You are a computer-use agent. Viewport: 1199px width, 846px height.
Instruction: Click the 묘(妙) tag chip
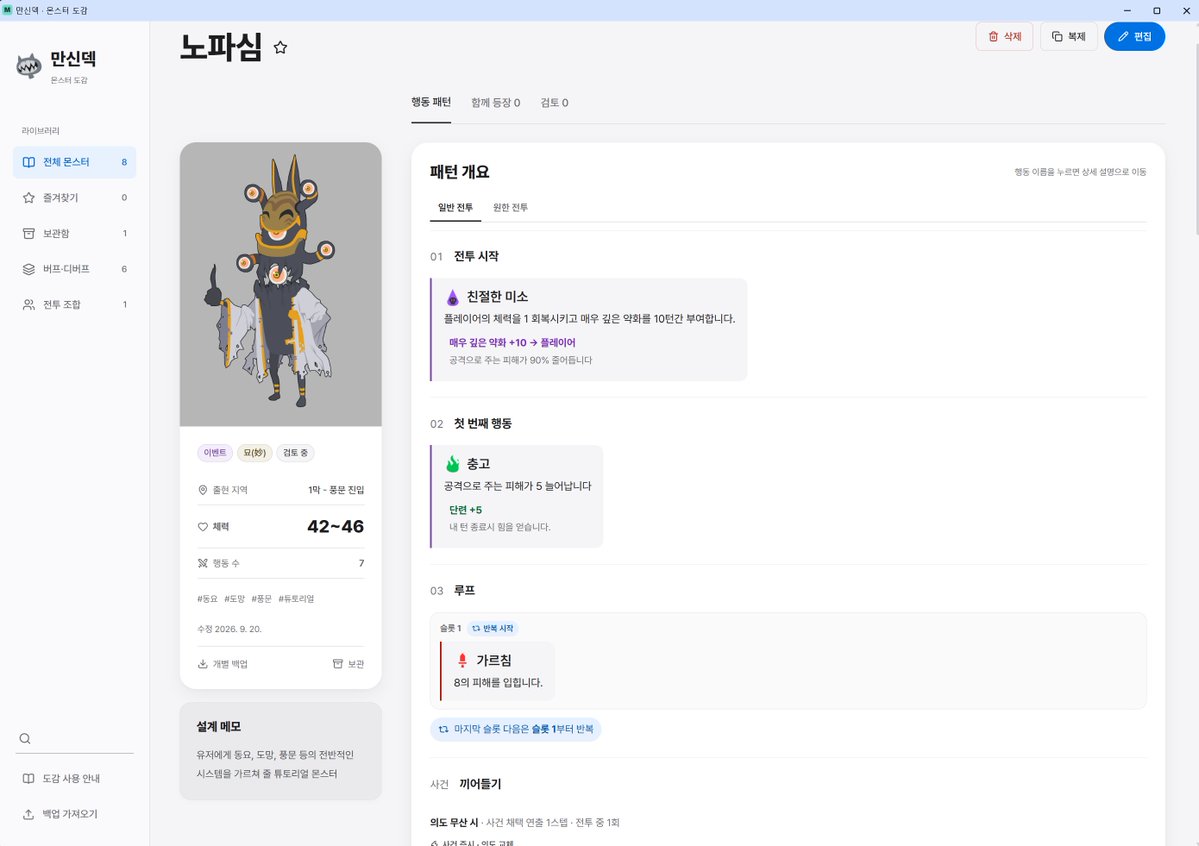point(254,453)
